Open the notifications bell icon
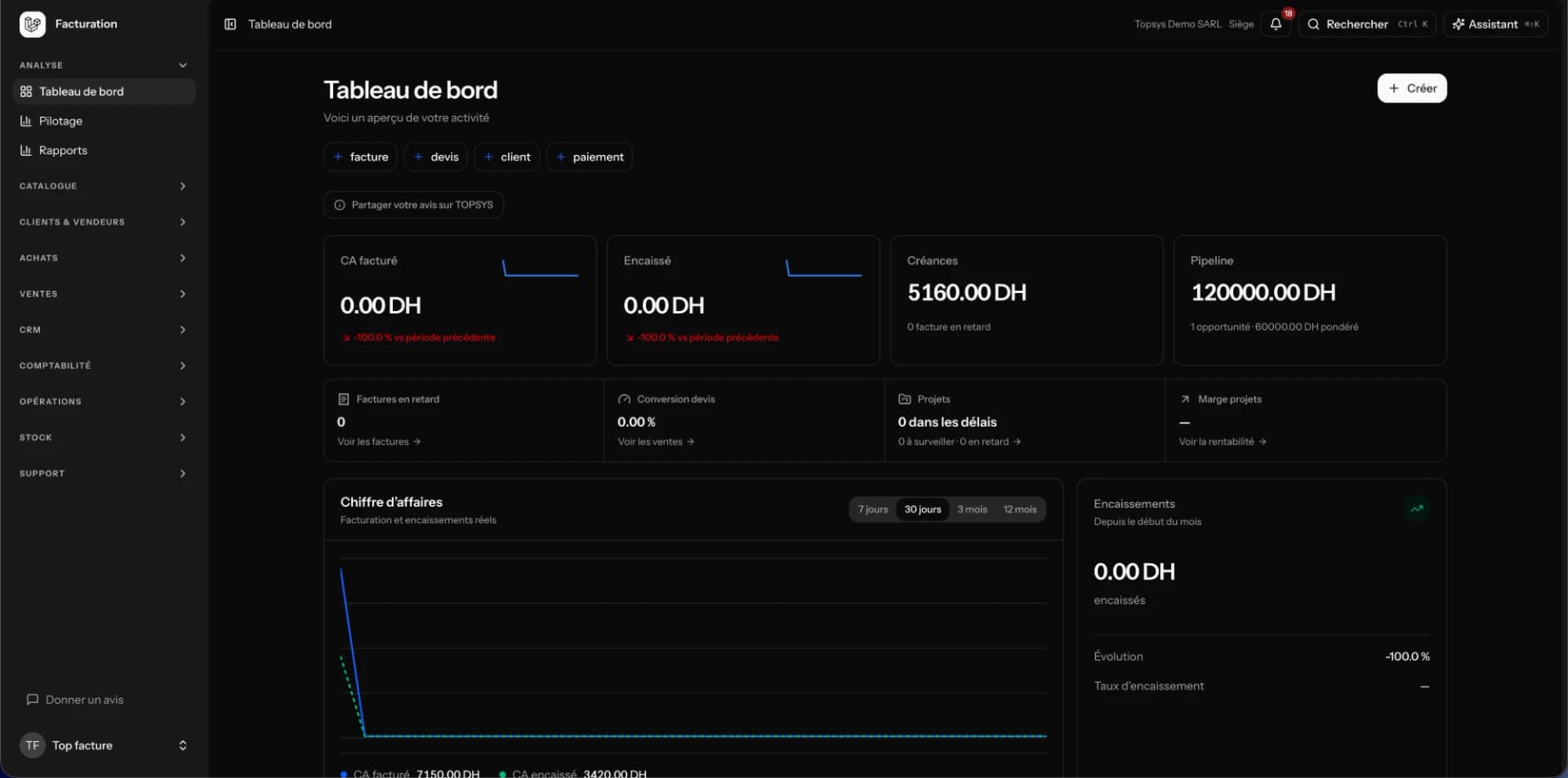This screenshot has height=778, width=1568. (1276, 24)
